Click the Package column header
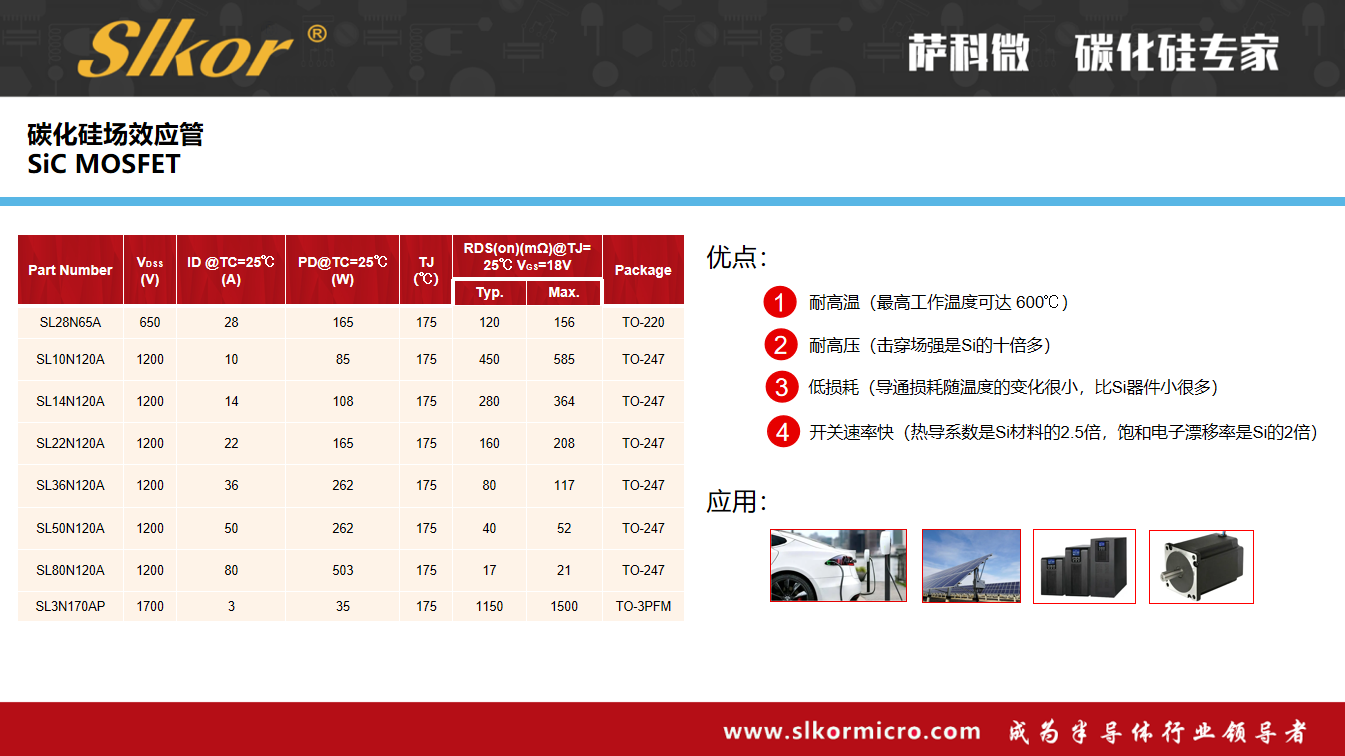1345x756 pixels. [643, 270]
